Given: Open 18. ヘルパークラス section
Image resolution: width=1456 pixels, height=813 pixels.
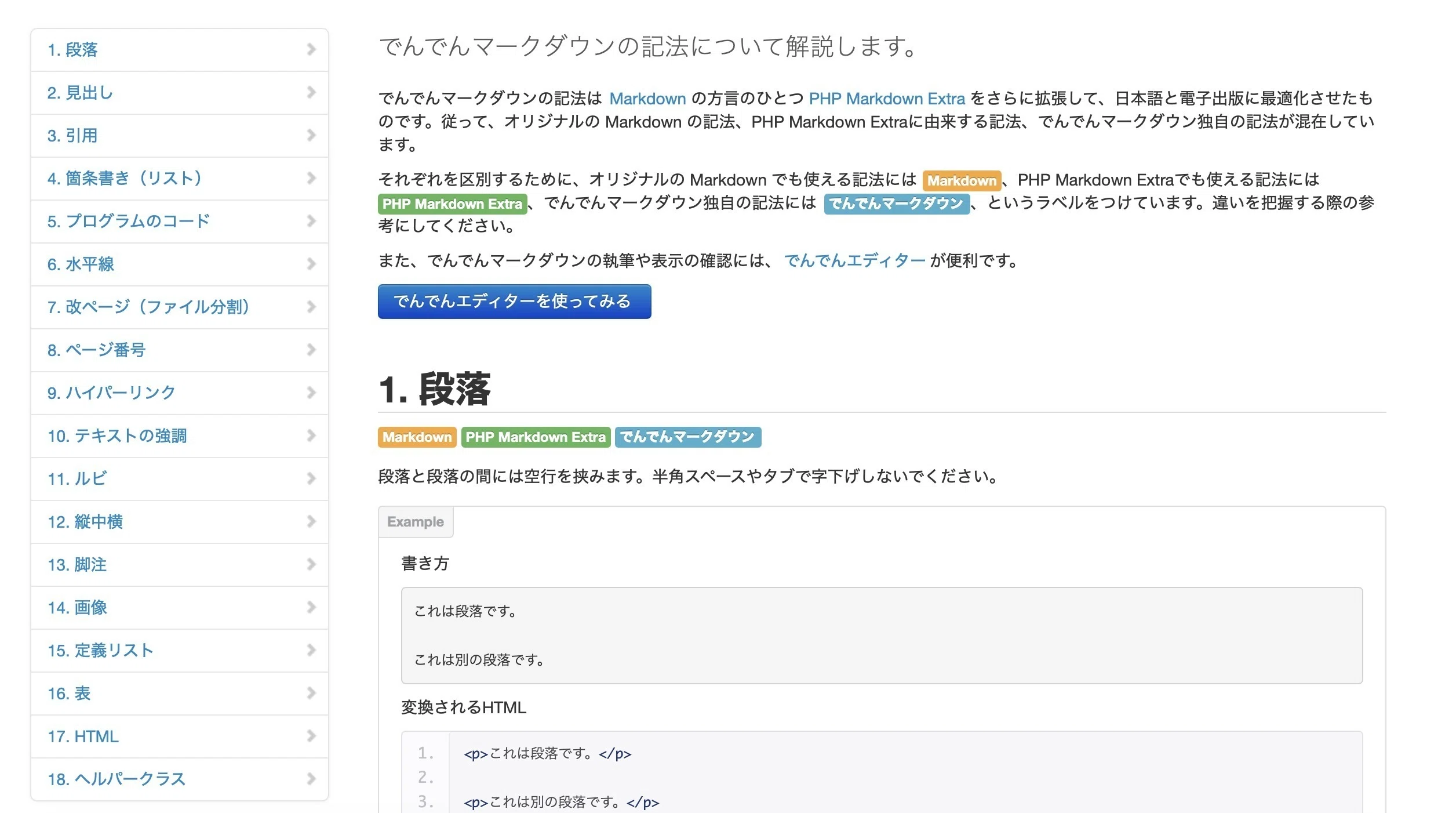Looking at the screenshot, I should coord(180,779).
